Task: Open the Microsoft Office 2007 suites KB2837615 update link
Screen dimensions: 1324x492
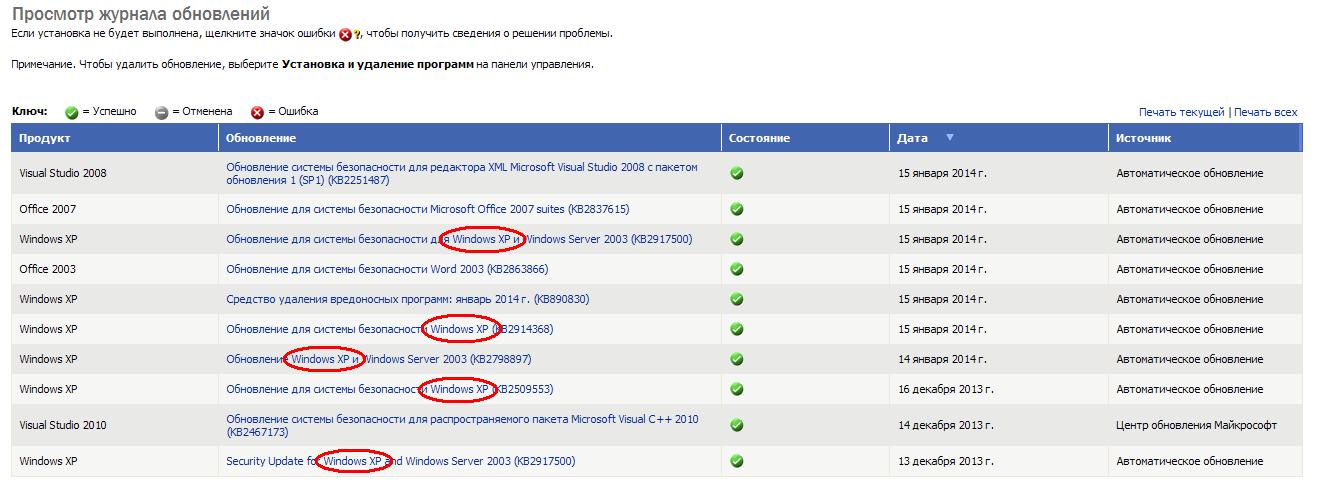Action: click(x=427, y=209)
